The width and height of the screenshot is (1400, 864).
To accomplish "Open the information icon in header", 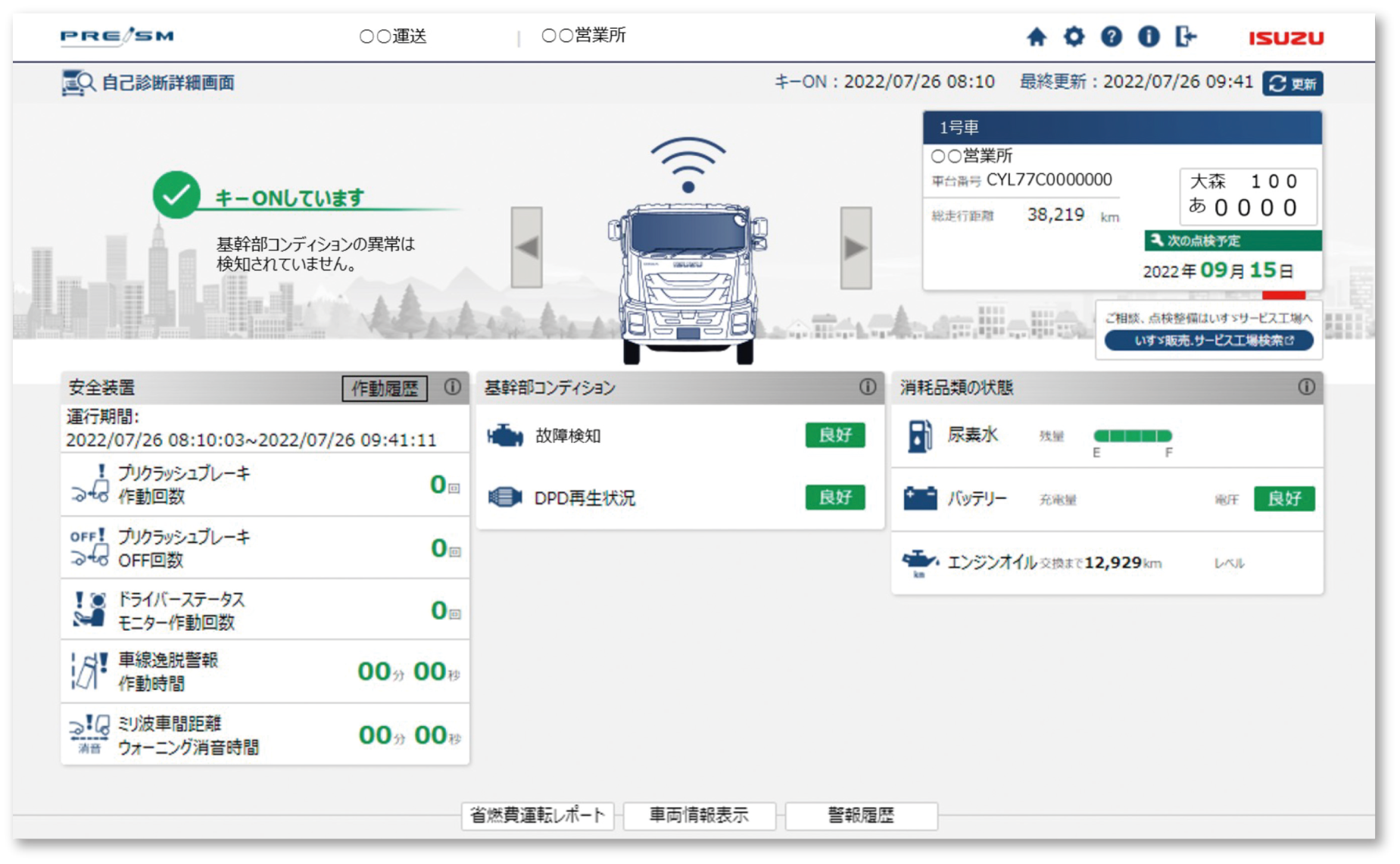I will pos(1148,36).
